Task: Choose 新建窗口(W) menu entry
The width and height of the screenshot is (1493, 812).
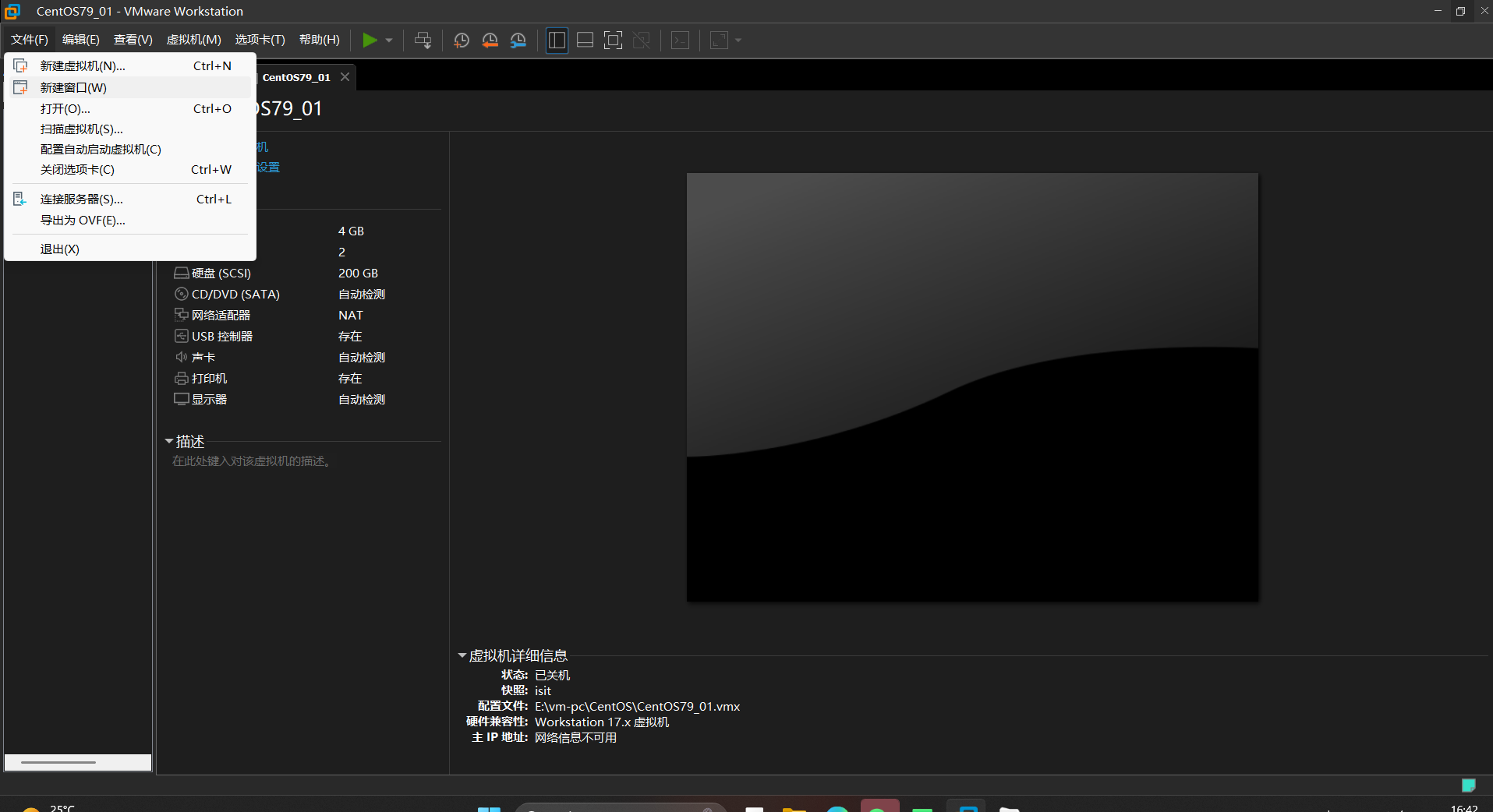Action: [130, 87]
